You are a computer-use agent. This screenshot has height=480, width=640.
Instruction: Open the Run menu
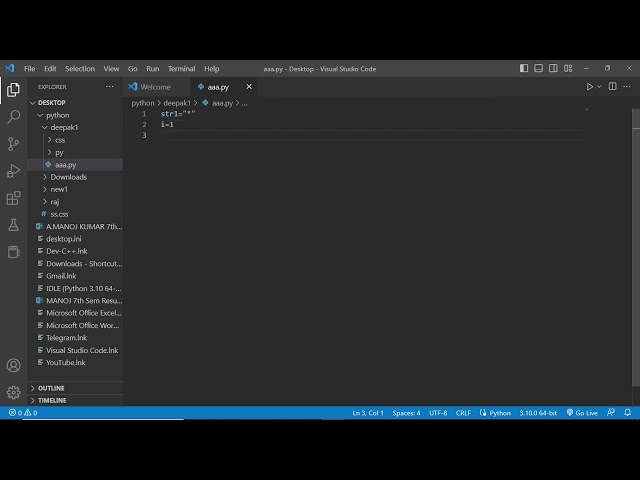tap(153, 69)
